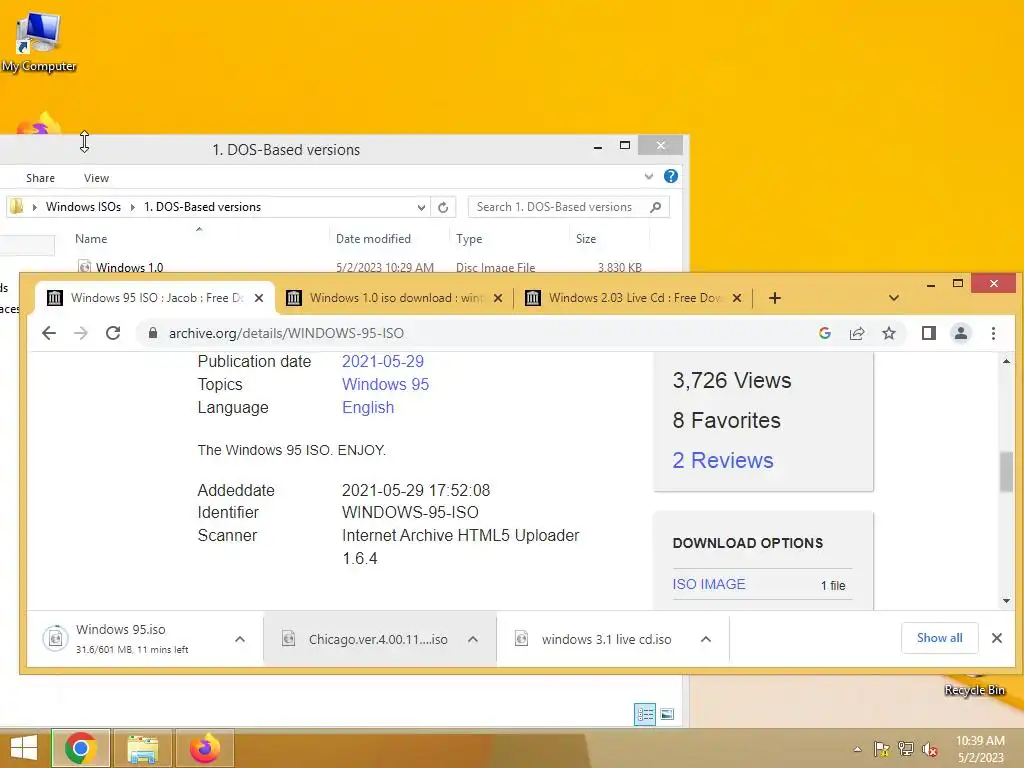View site info via the padlock icon
Image resolution: width=1024 pixels, height=768 pixels.
pyautogui.click(x=153, y=333)
